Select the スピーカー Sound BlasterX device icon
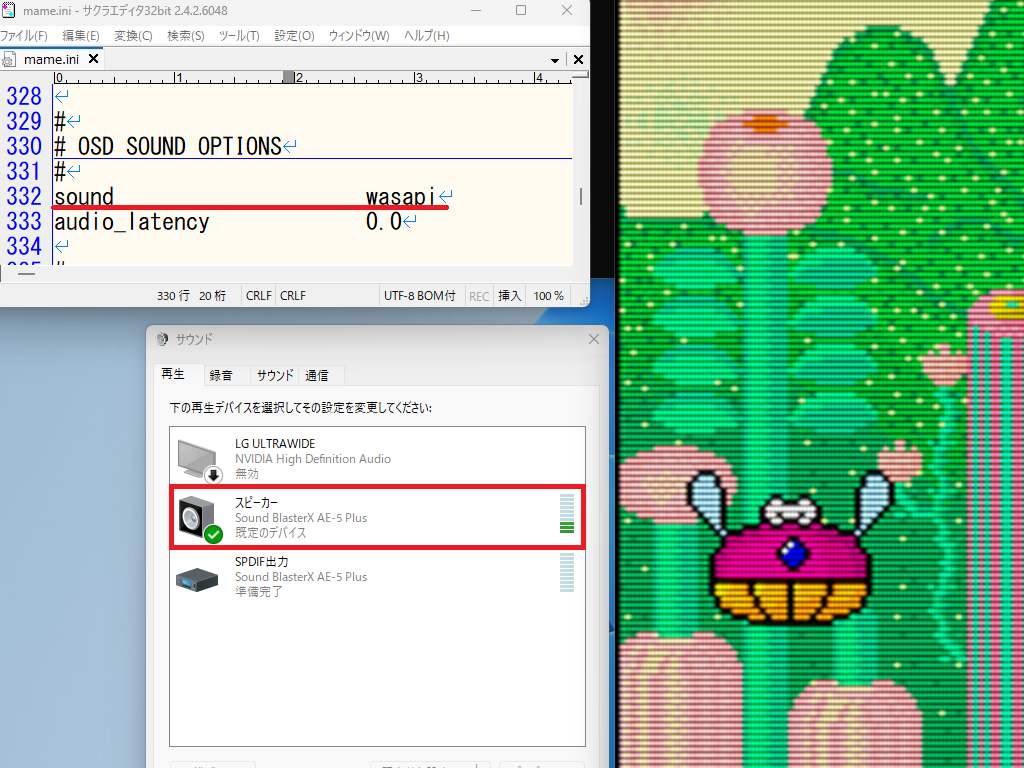 click(x=197, y=518)
